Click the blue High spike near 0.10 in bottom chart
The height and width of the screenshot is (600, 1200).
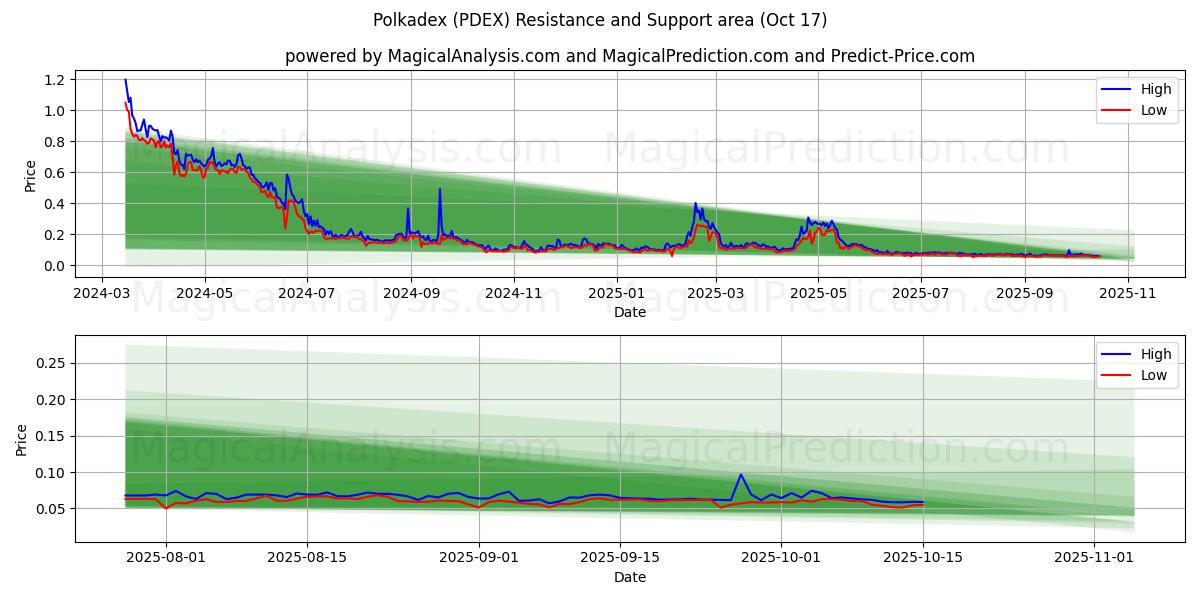[x=740, y=475]
